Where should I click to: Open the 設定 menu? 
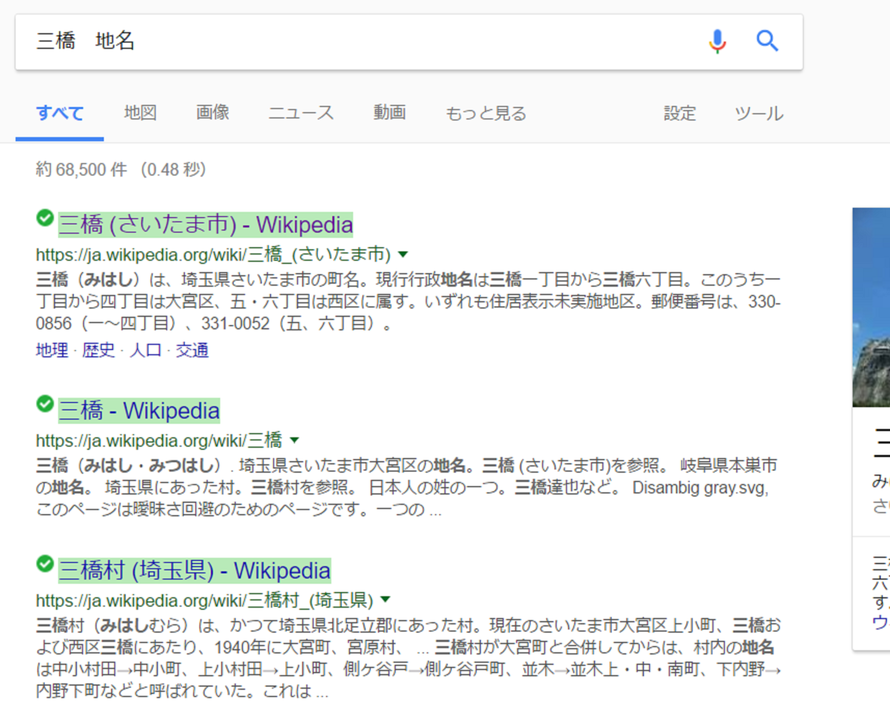point(679,113)
